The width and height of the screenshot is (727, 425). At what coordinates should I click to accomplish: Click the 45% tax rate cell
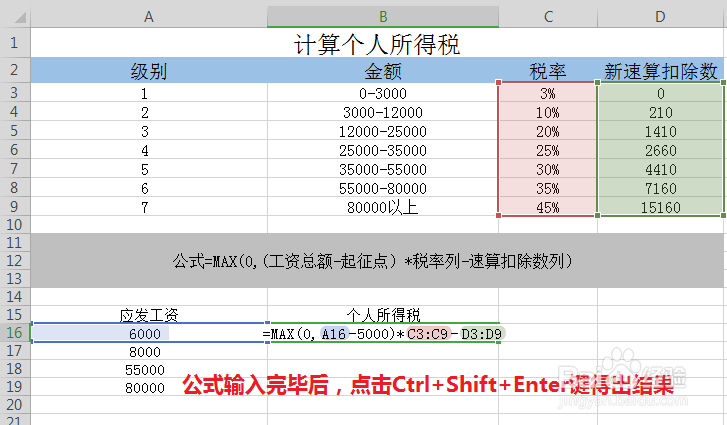pyautogui.click(x=548, y=207)
